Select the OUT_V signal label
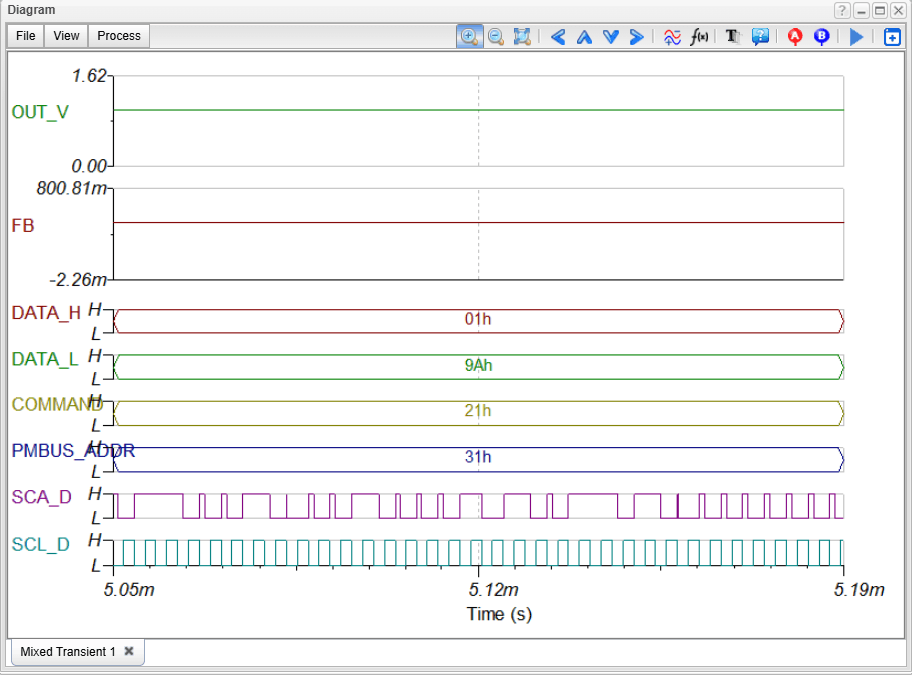This screenshot has width=912, height=675. [x=40, y=112]
